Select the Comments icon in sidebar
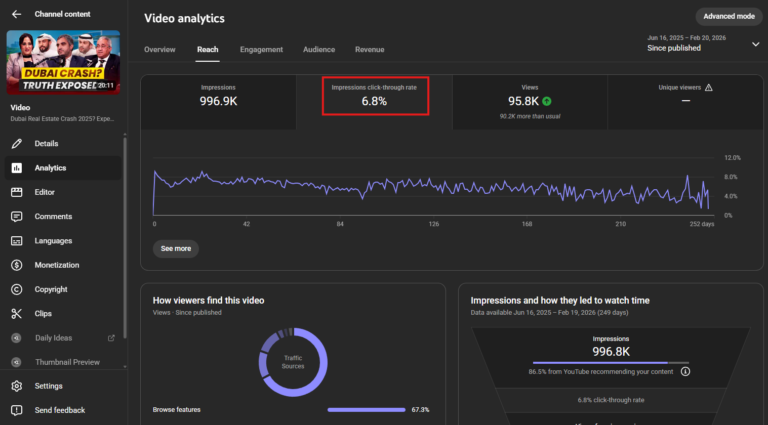Image resolution: width=768 pixels, height=425 pixels. tap(16, 216)
